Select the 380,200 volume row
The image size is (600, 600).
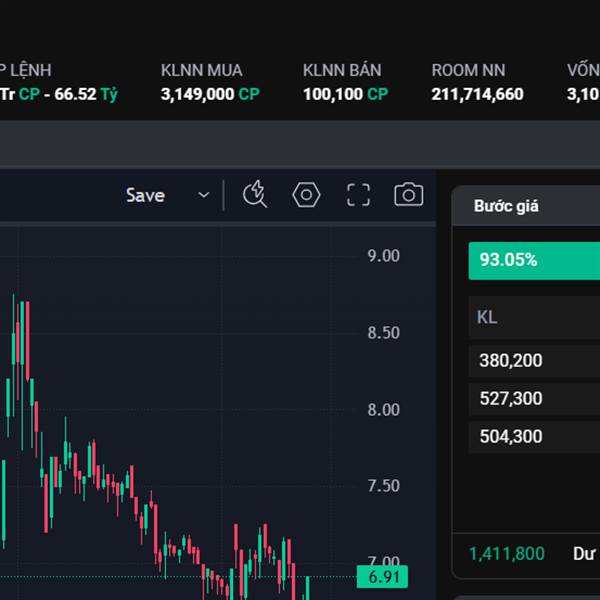[510, 361]
